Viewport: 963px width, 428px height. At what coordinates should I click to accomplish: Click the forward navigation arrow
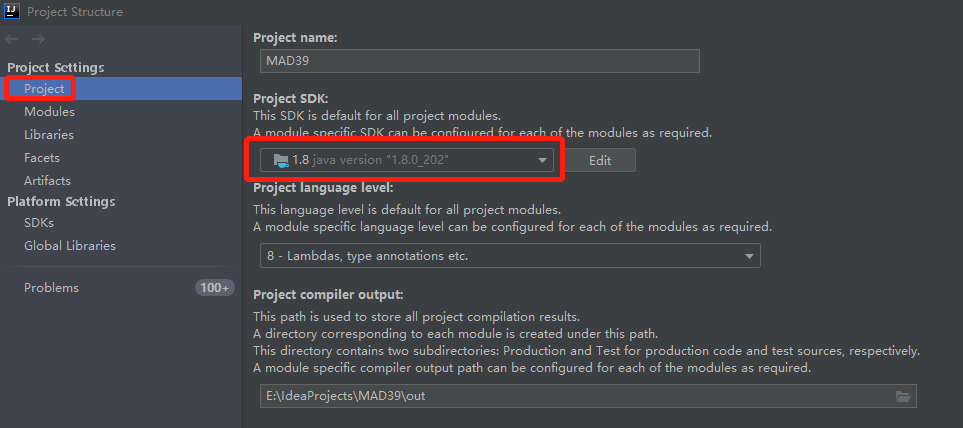point(38,39)
